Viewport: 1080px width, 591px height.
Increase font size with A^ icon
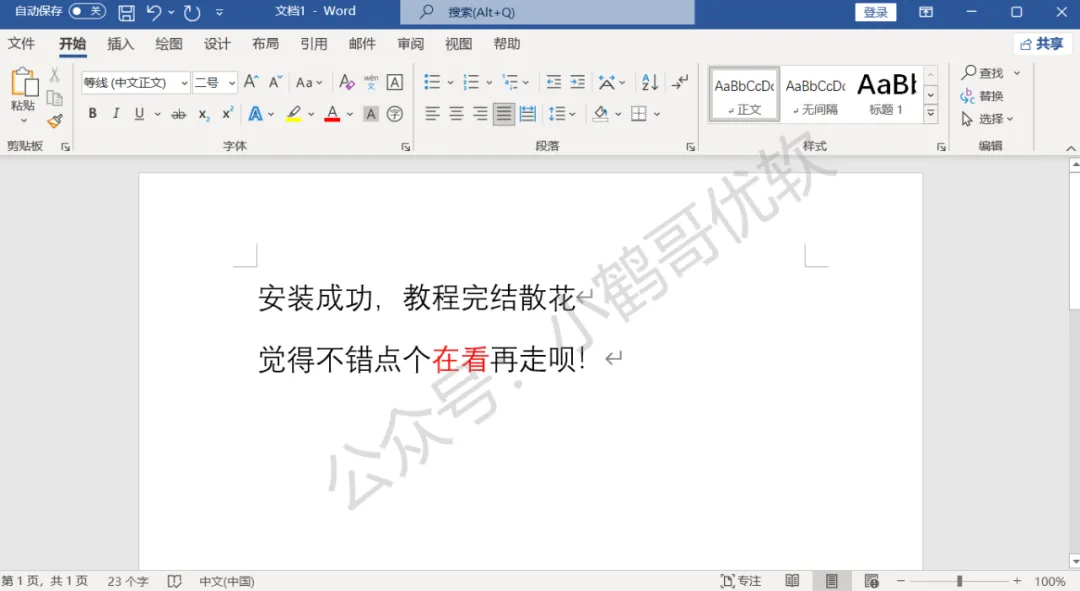click(x=251, y=82)
